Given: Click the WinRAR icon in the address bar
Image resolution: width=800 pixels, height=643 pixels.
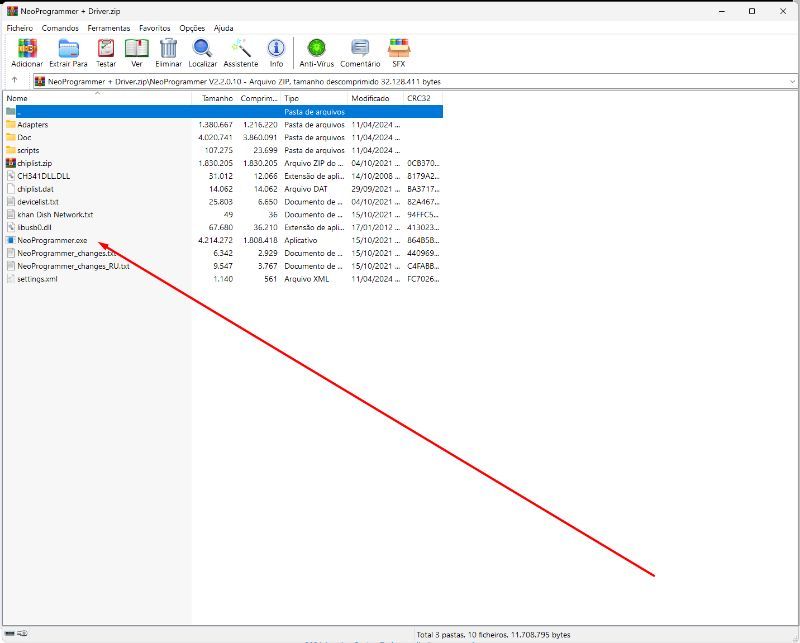Looking at the screenshot, I should pyautogui.click(x=40, y=81).
